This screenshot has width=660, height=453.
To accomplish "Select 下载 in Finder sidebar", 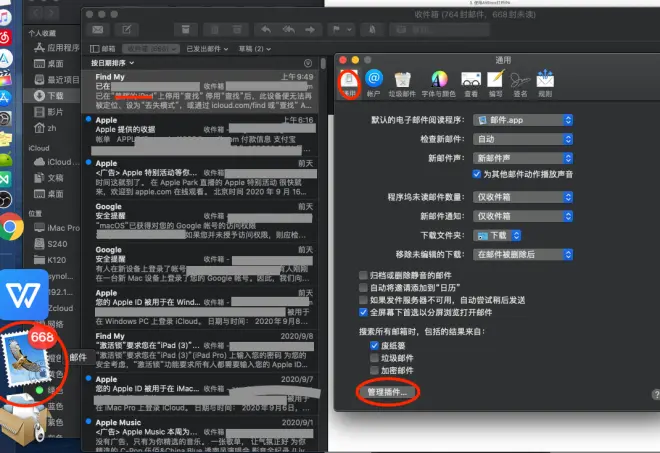I will tap(51, 96).
